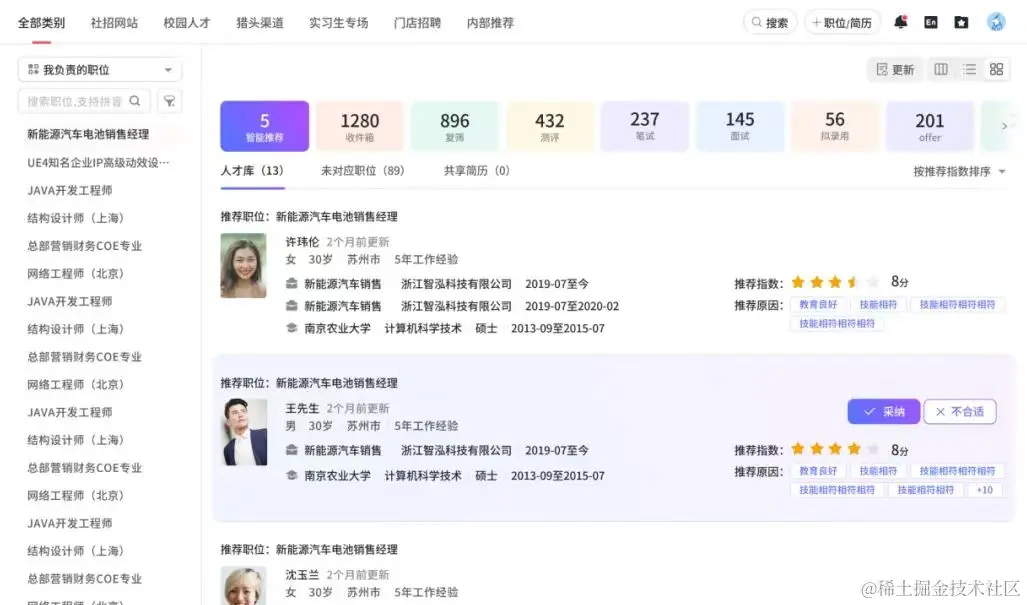Open candidate name 沈玉兰
The height and width of the screenshot is (605, 1027).
(x=302, y=574)
